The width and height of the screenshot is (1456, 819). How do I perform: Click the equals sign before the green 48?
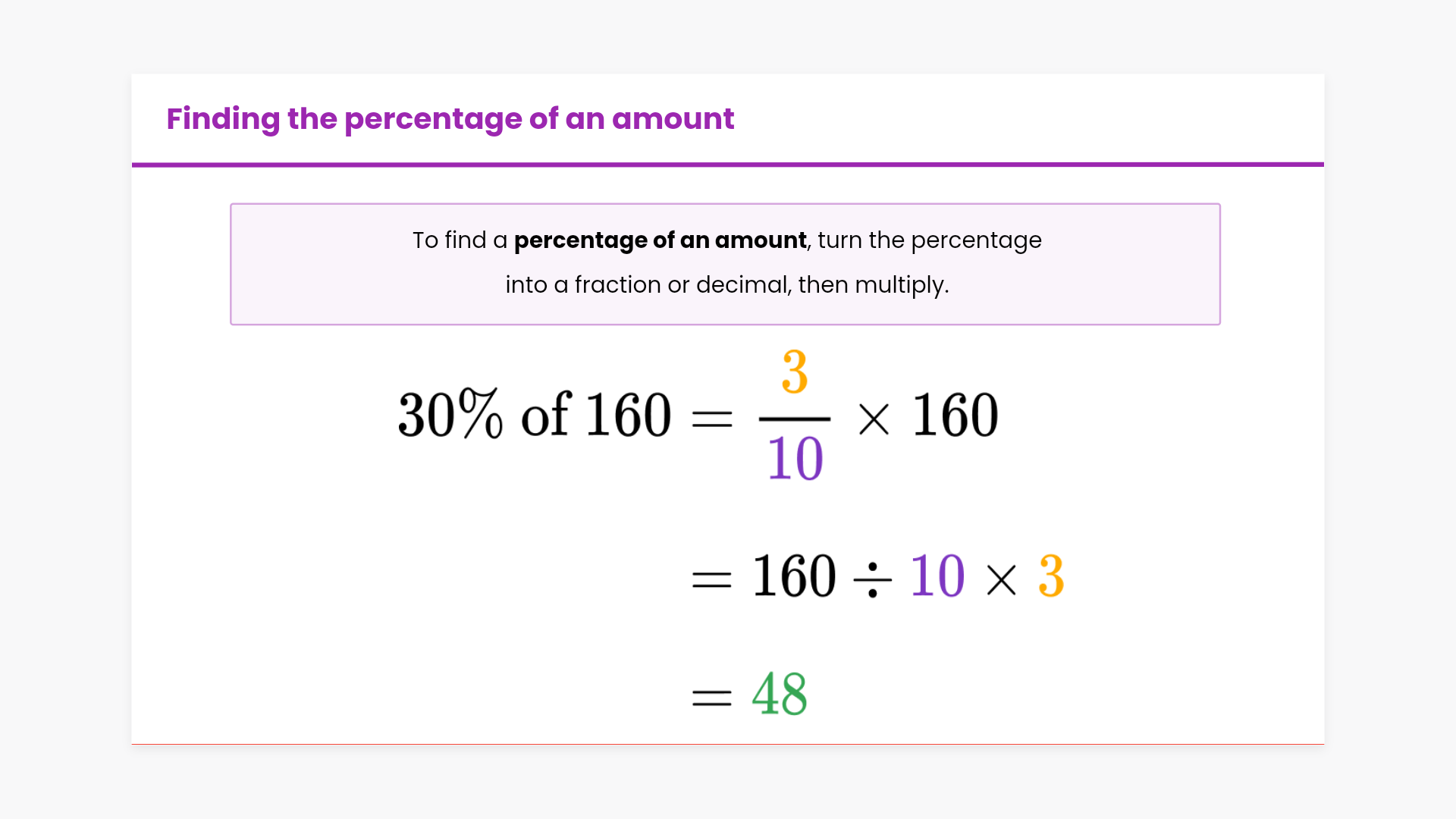pos(711,698)
